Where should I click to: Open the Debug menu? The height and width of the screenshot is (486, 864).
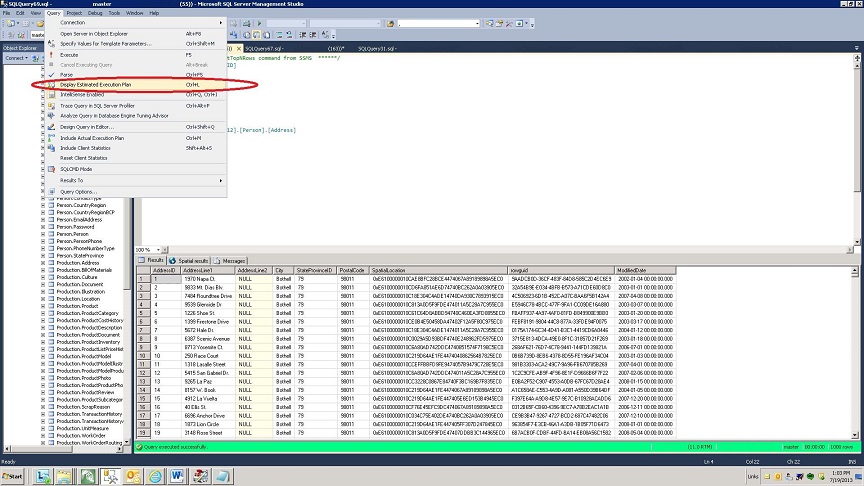(95, 13)
